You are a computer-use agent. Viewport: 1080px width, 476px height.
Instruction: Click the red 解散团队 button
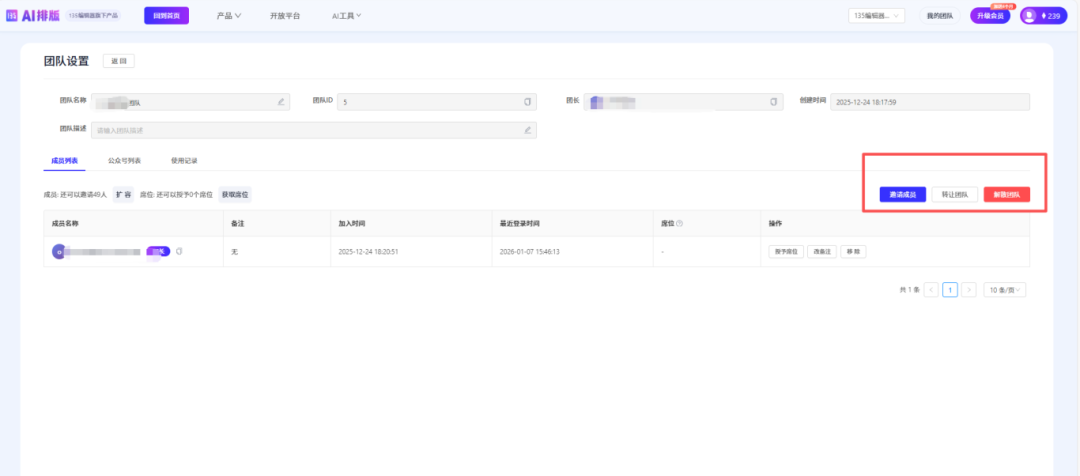[1006, 194]
